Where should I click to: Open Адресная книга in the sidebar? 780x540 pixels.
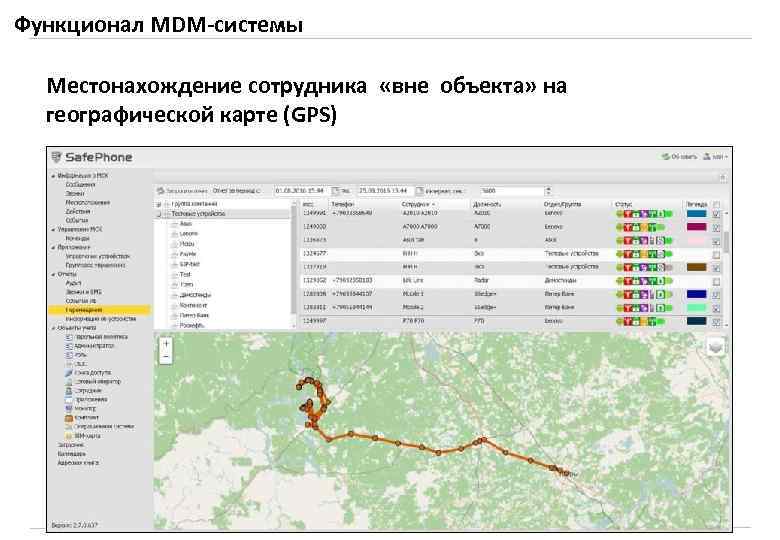tap(78, 462)
